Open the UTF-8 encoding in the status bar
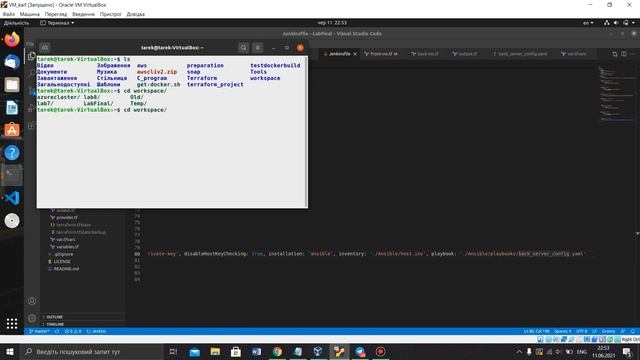The width and height of the screenshot is (640, 360). coord(581,331)
